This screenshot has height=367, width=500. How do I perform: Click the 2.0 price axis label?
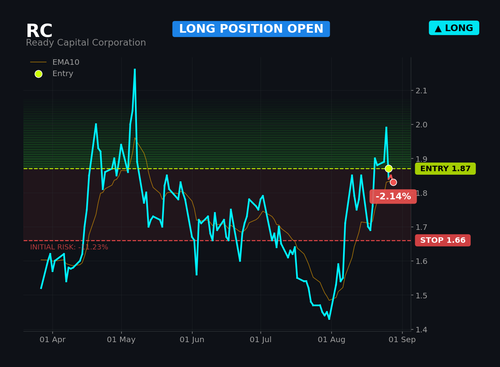(421, 125)
